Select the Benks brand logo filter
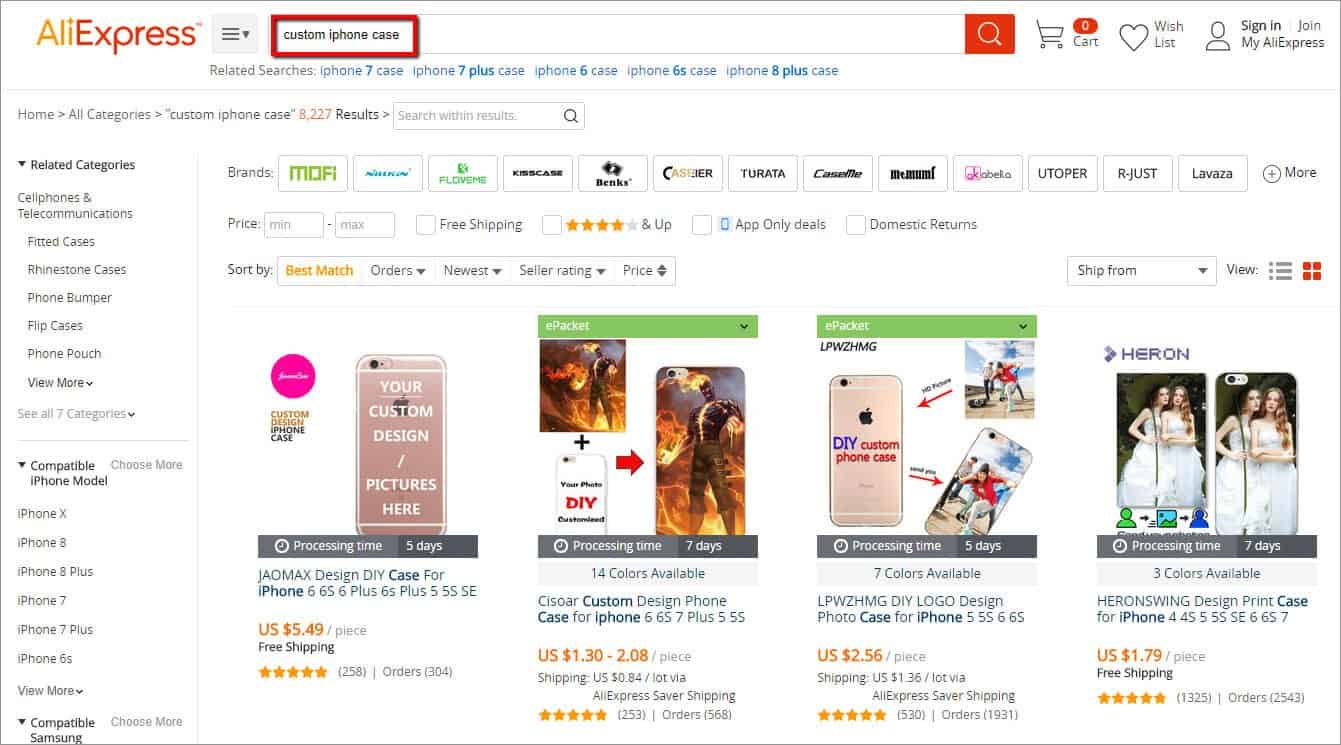Viewport: 1341px width, 745px height. 612,172
